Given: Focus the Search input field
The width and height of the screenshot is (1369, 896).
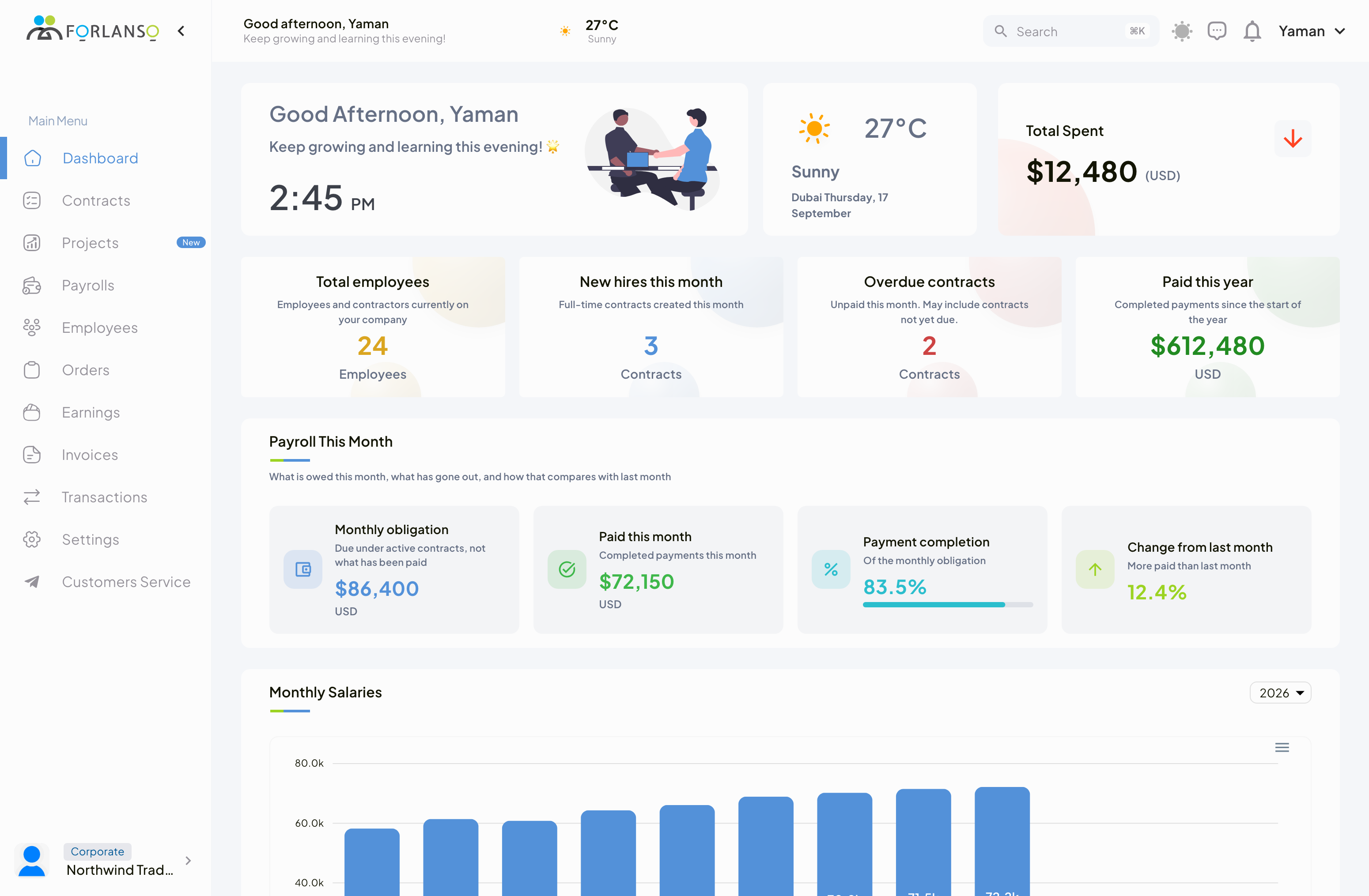Looking at the screenshot, I should tap(1070, 31).
